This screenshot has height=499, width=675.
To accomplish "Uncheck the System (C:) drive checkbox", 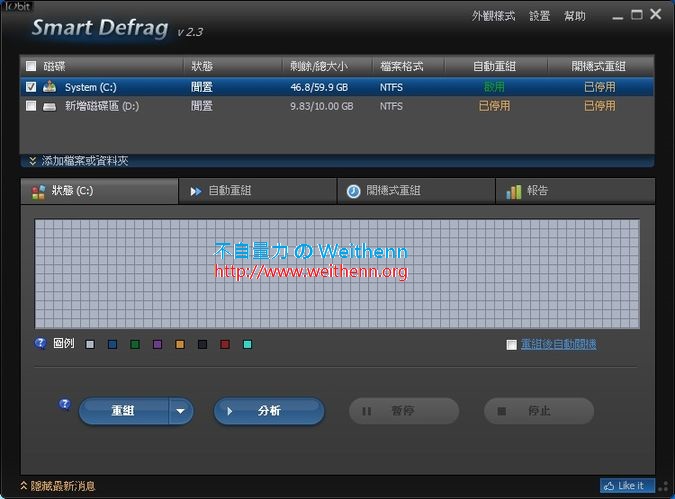I will (31, 87).
